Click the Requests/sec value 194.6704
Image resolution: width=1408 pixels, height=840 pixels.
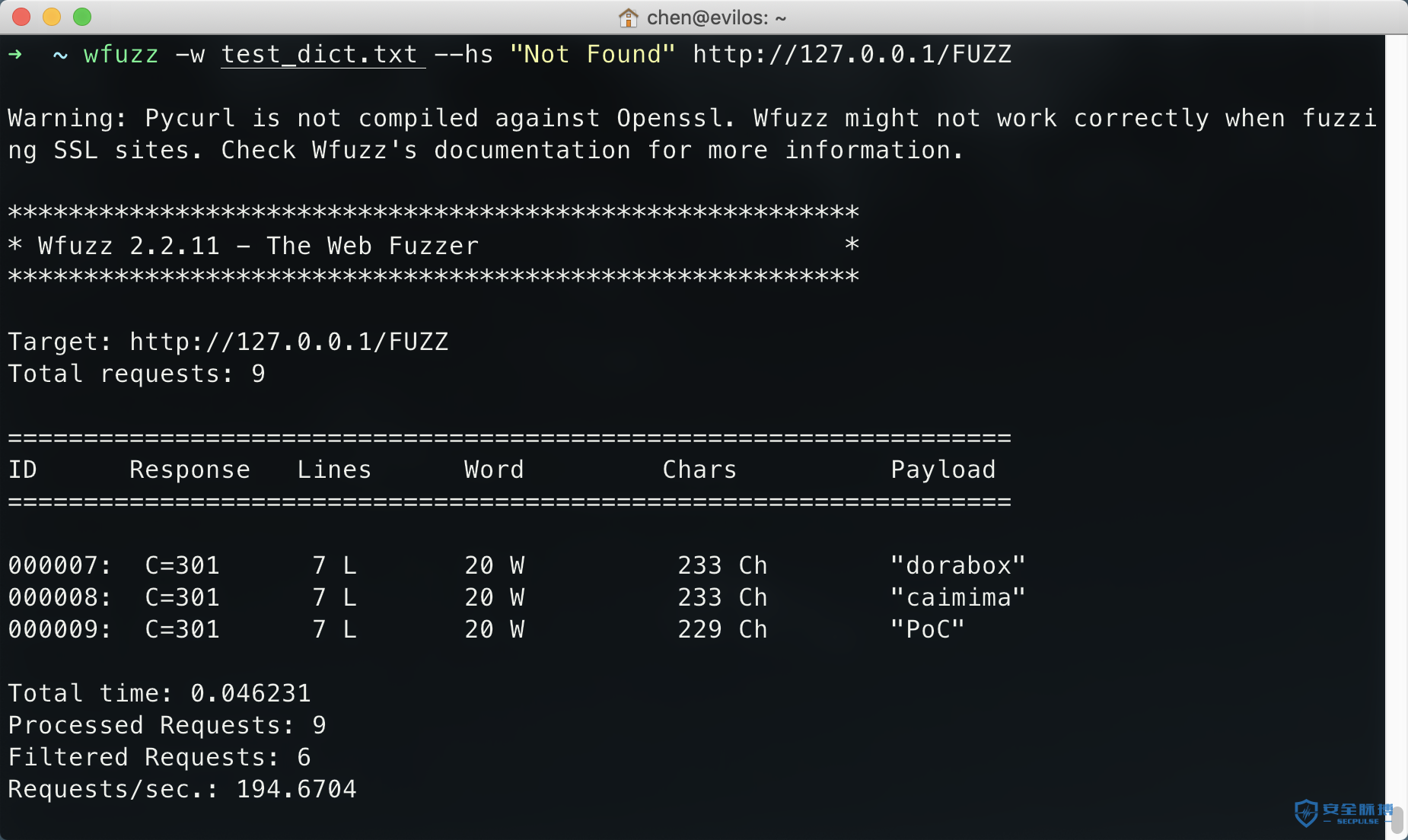[296, 789]
